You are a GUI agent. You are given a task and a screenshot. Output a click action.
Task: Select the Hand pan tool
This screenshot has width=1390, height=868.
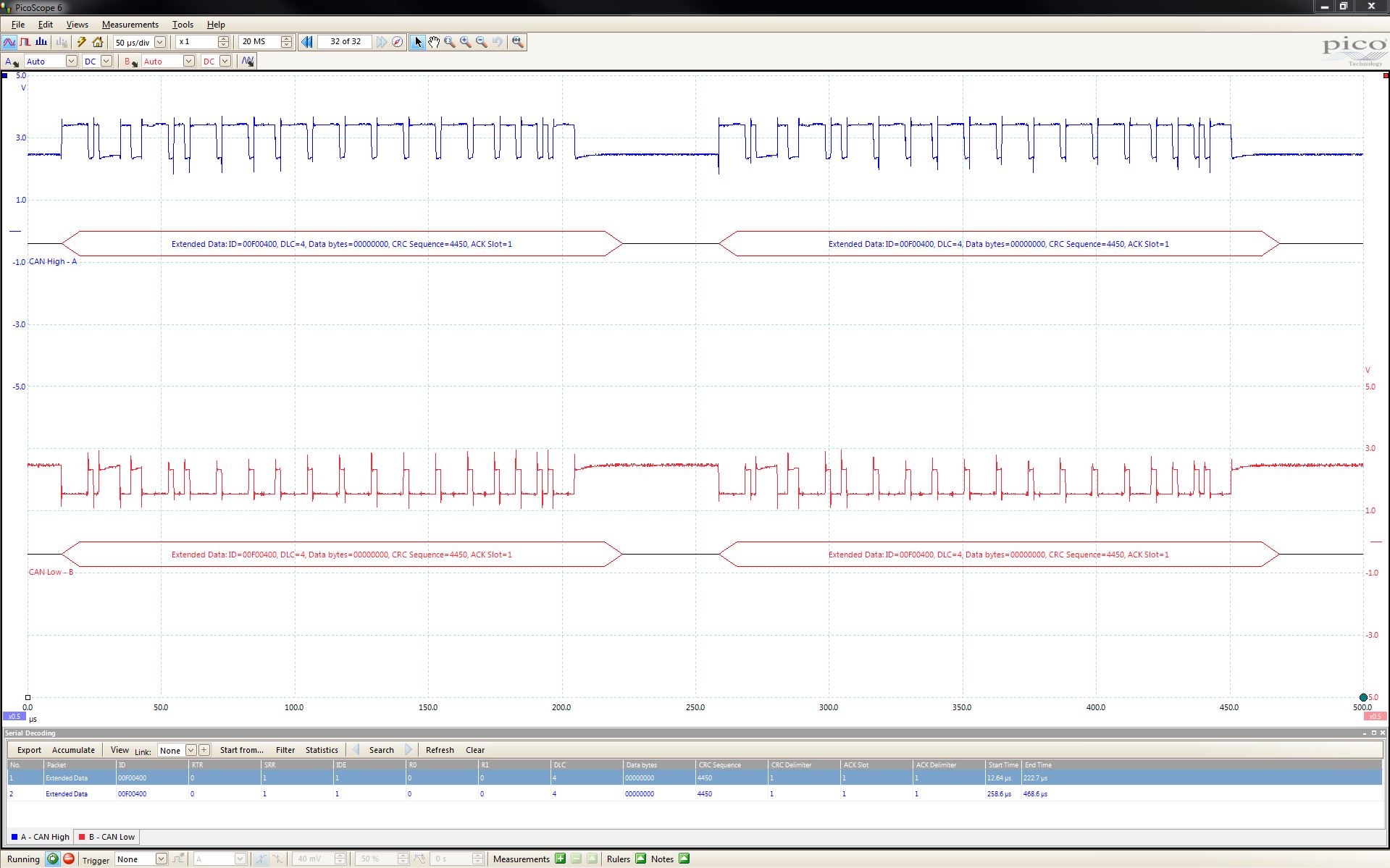[433, 42]
